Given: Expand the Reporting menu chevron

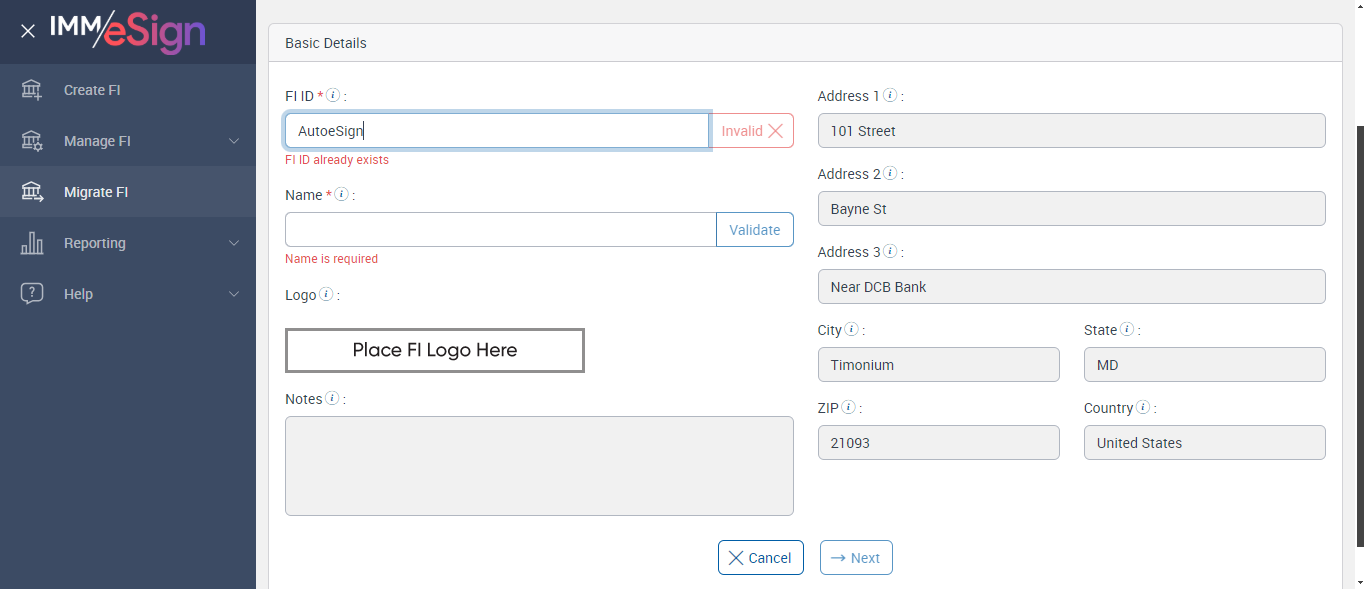Looking at the screenshot, I should click(x=234, y=243).
